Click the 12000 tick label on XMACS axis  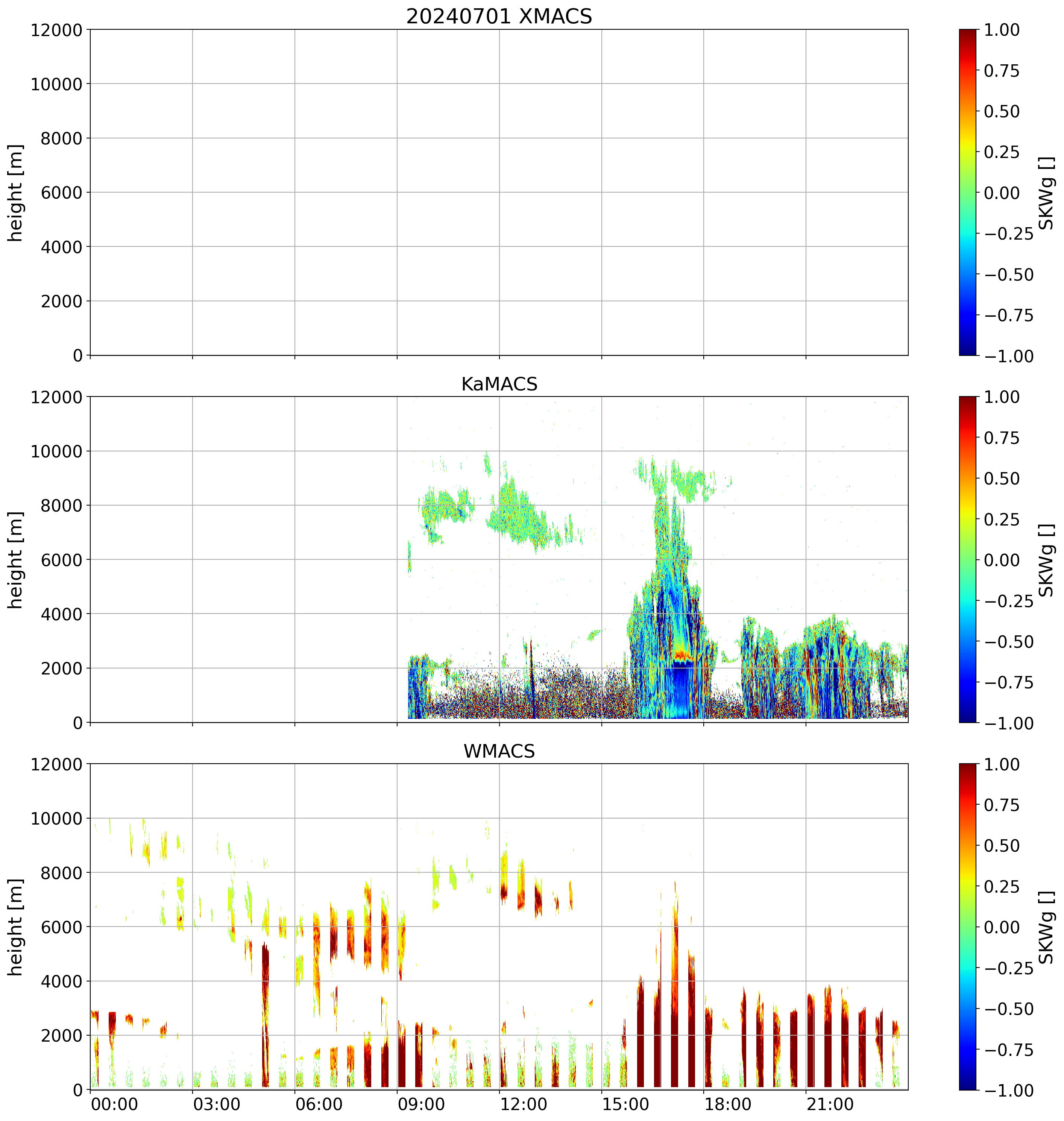[x=56, y=30]
